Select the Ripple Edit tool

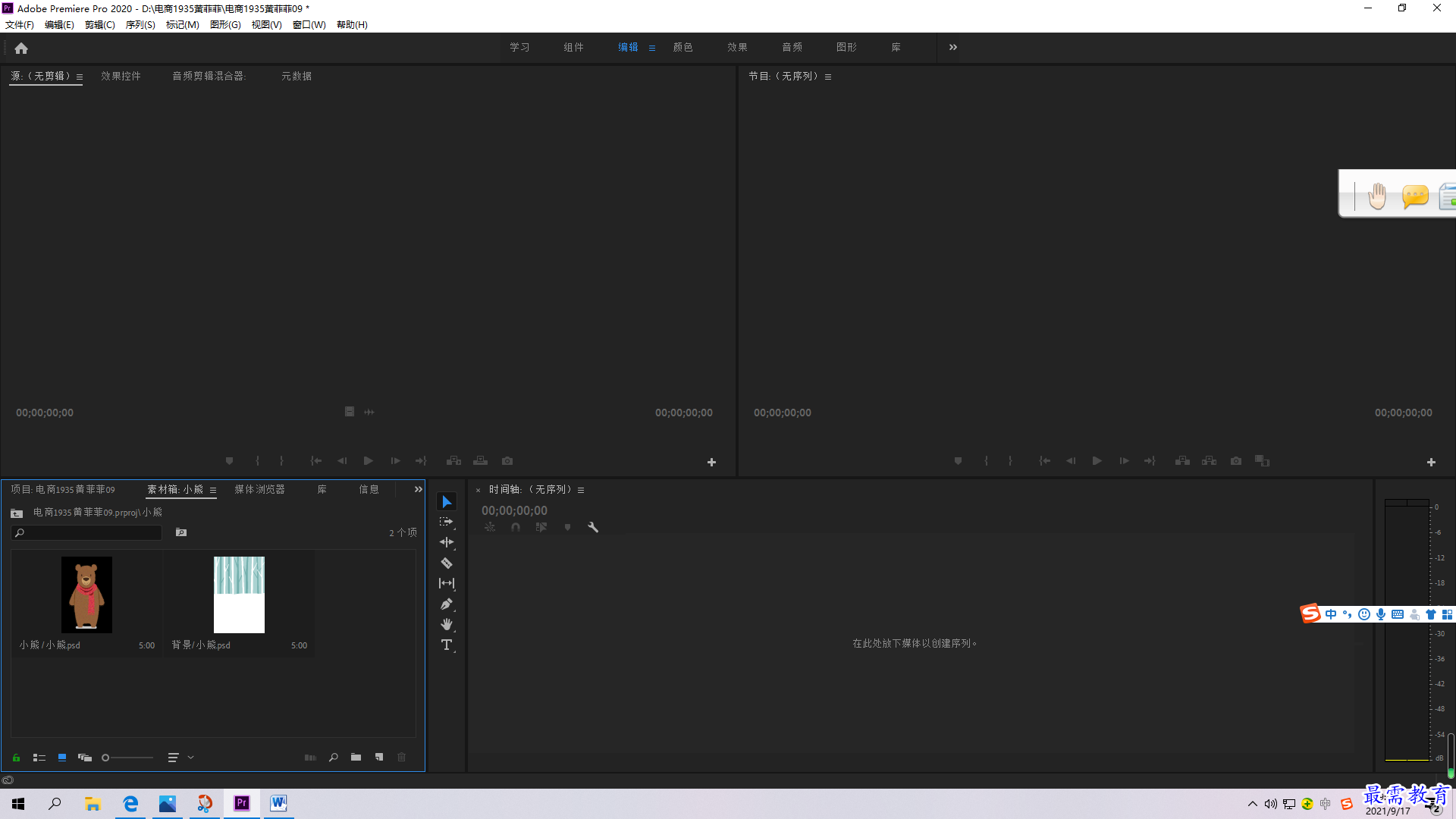447,542
